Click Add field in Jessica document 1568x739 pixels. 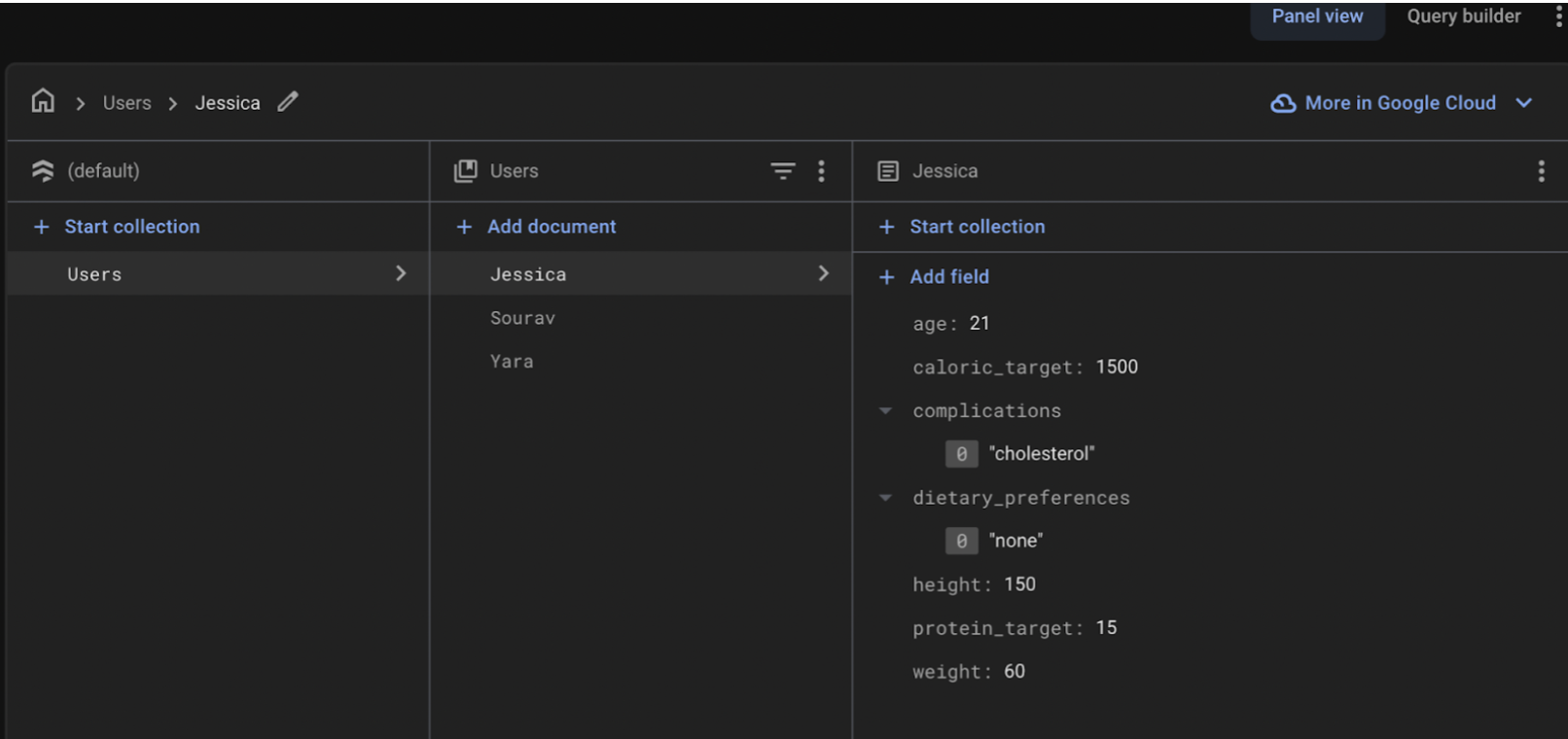tap(948, 277)
